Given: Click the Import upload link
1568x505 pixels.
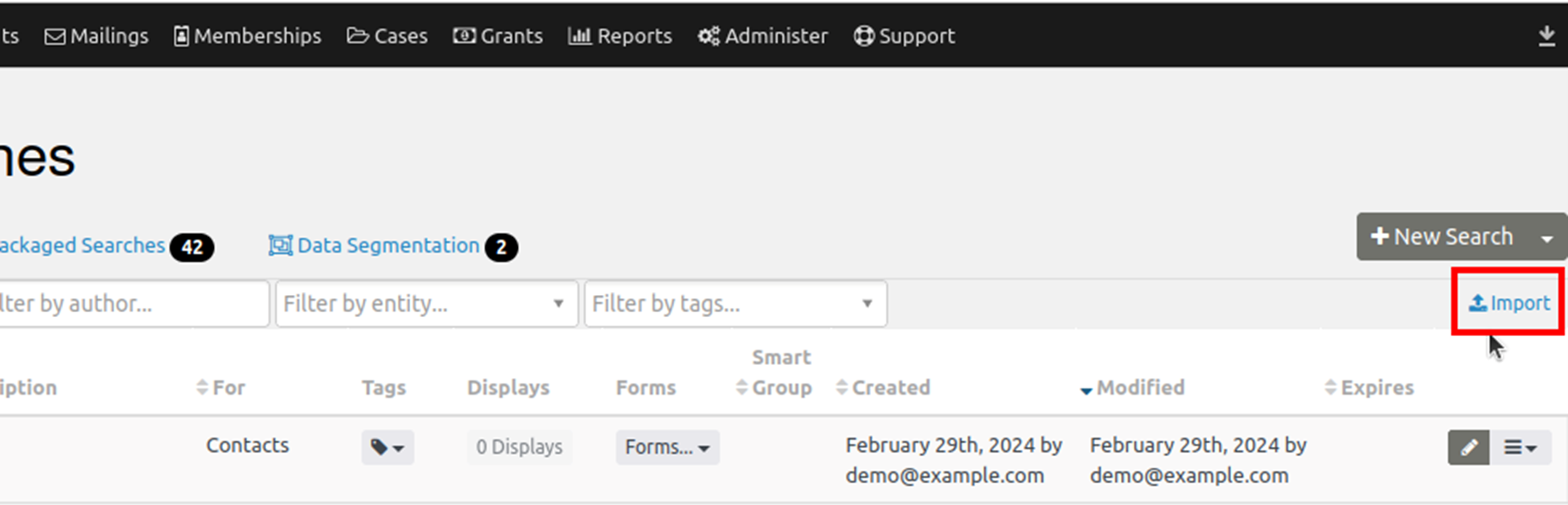Looking at the screenshot, I should click(1509, 303).
